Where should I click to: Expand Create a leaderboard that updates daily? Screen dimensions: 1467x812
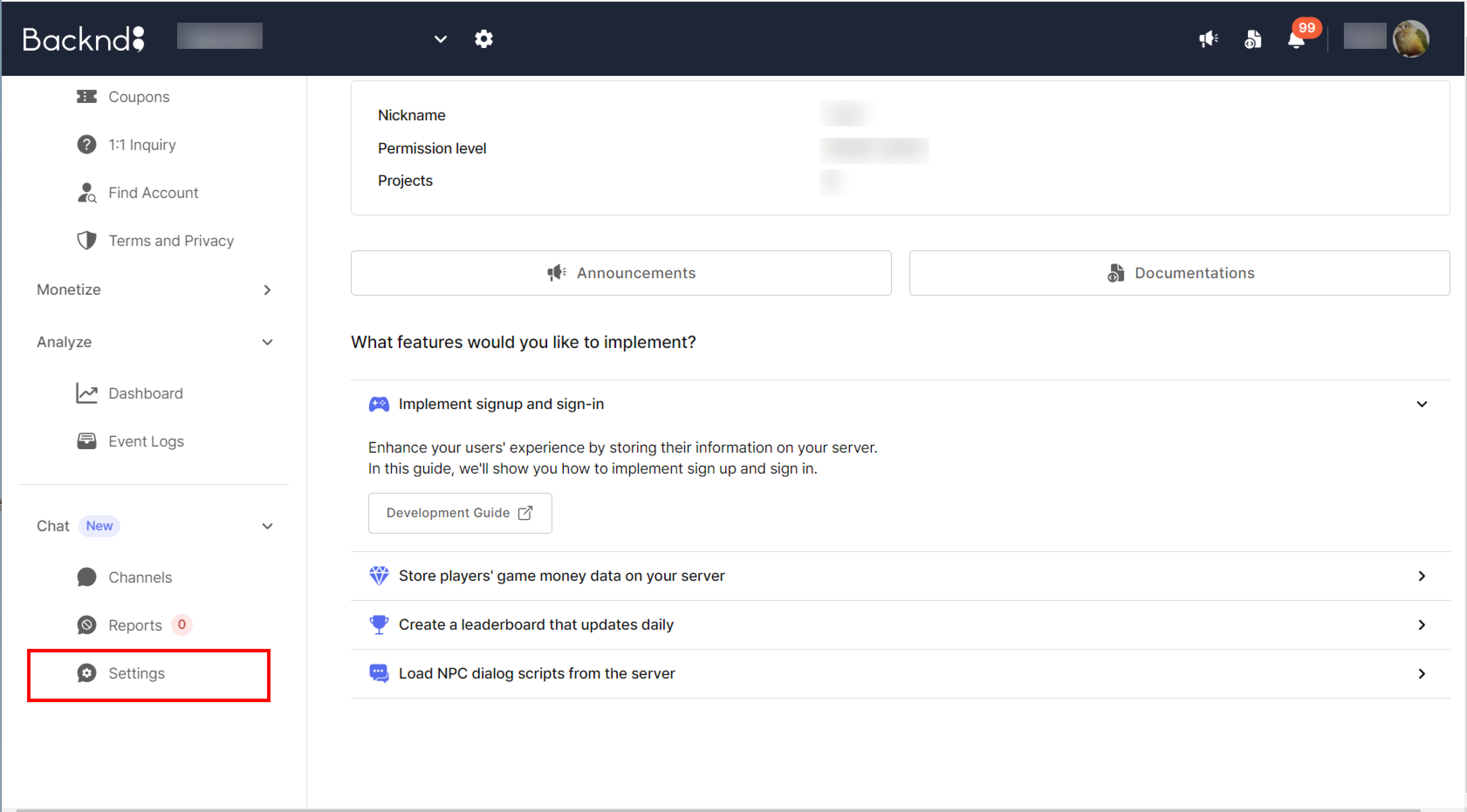(900, 625)
